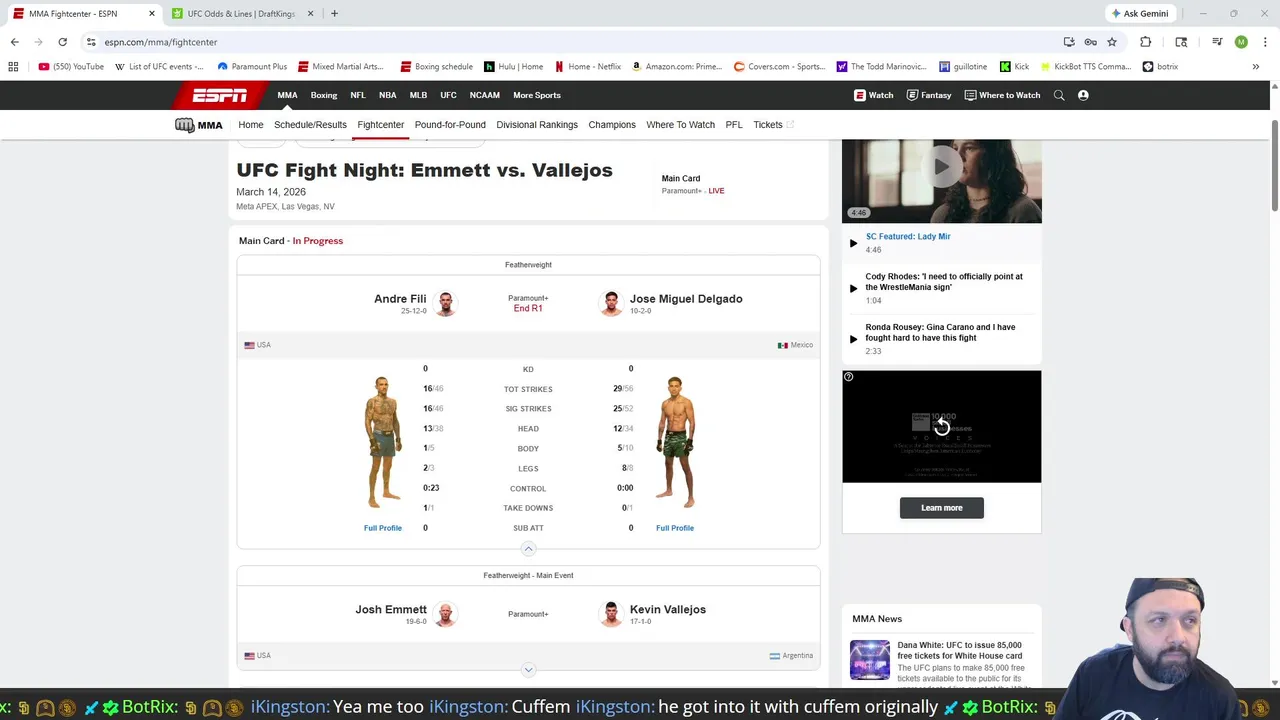Open the Paramount Plus bookmark
This screenshot has height=720, width=1280.
click(252, 66)
